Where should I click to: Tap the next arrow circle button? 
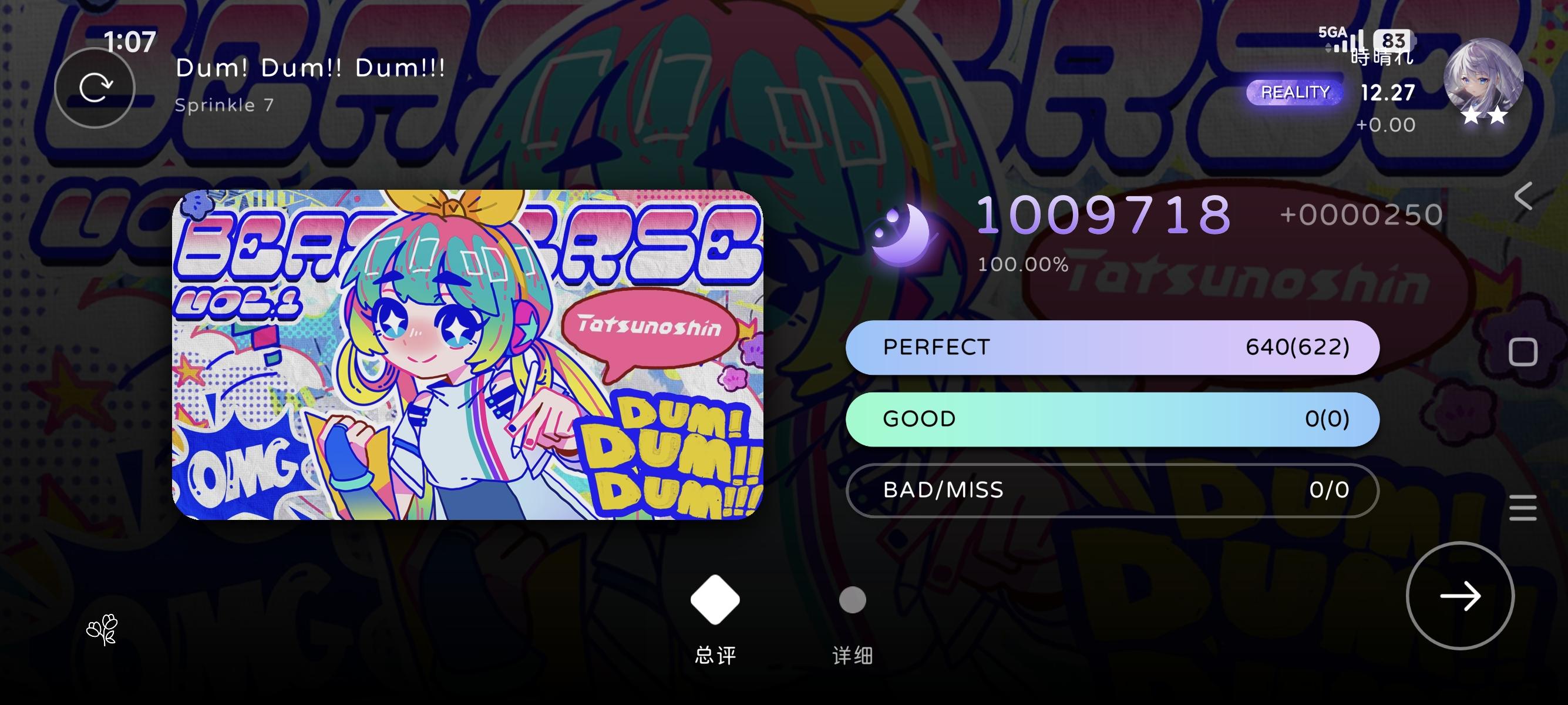point(1460,595)
